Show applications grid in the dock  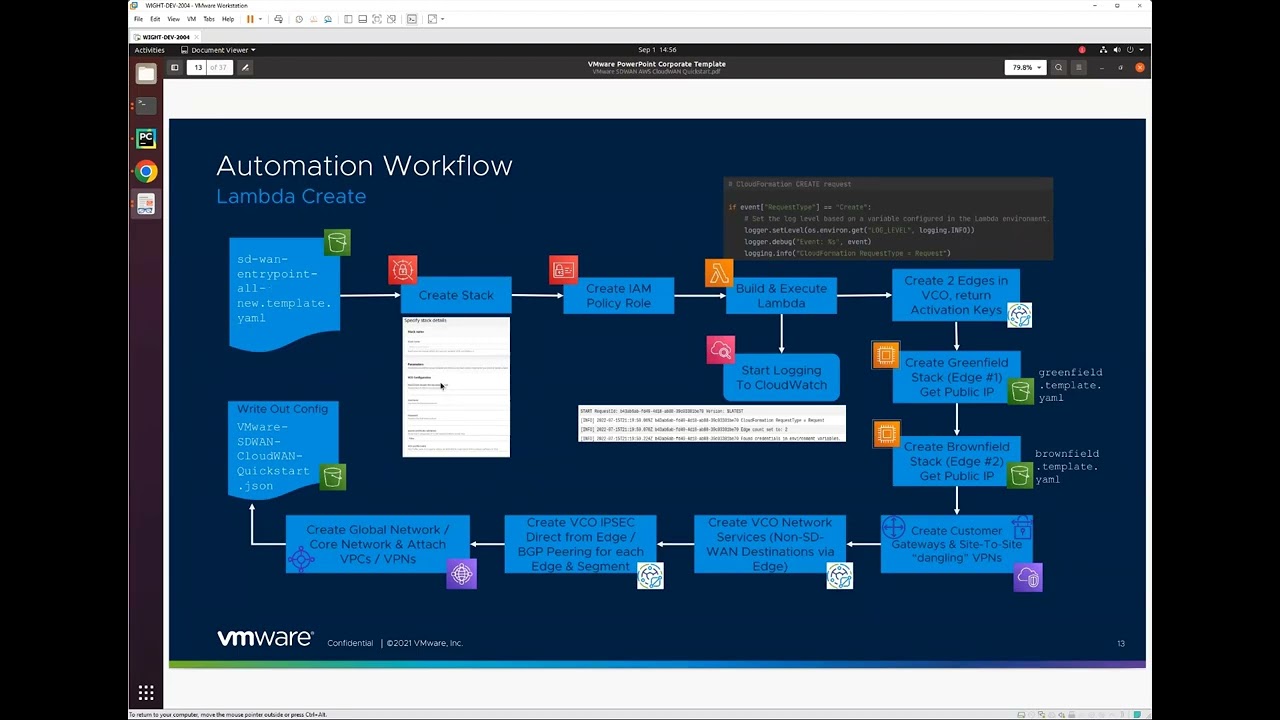(x=146, y=693)
